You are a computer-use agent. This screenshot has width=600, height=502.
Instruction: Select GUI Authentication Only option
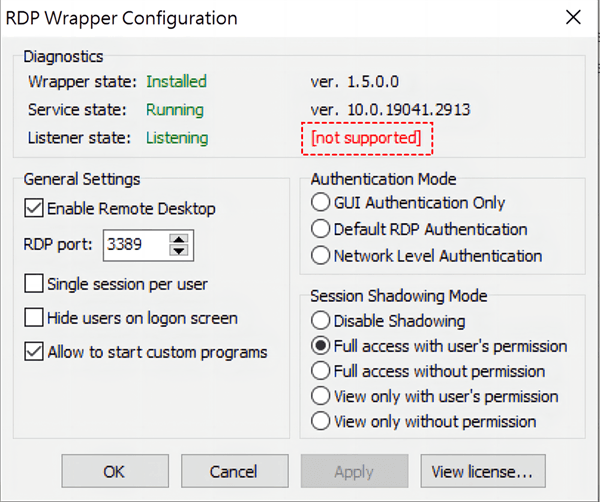pos(321,203)
